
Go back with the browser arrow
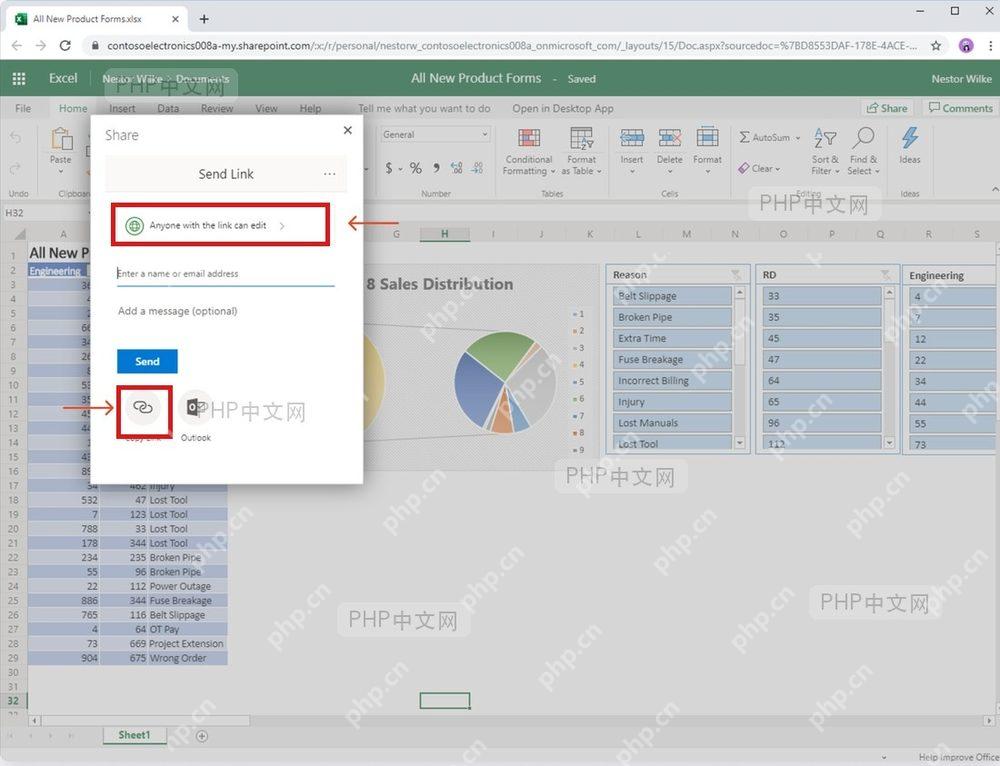pyautogui.click(x=17, y=45)
